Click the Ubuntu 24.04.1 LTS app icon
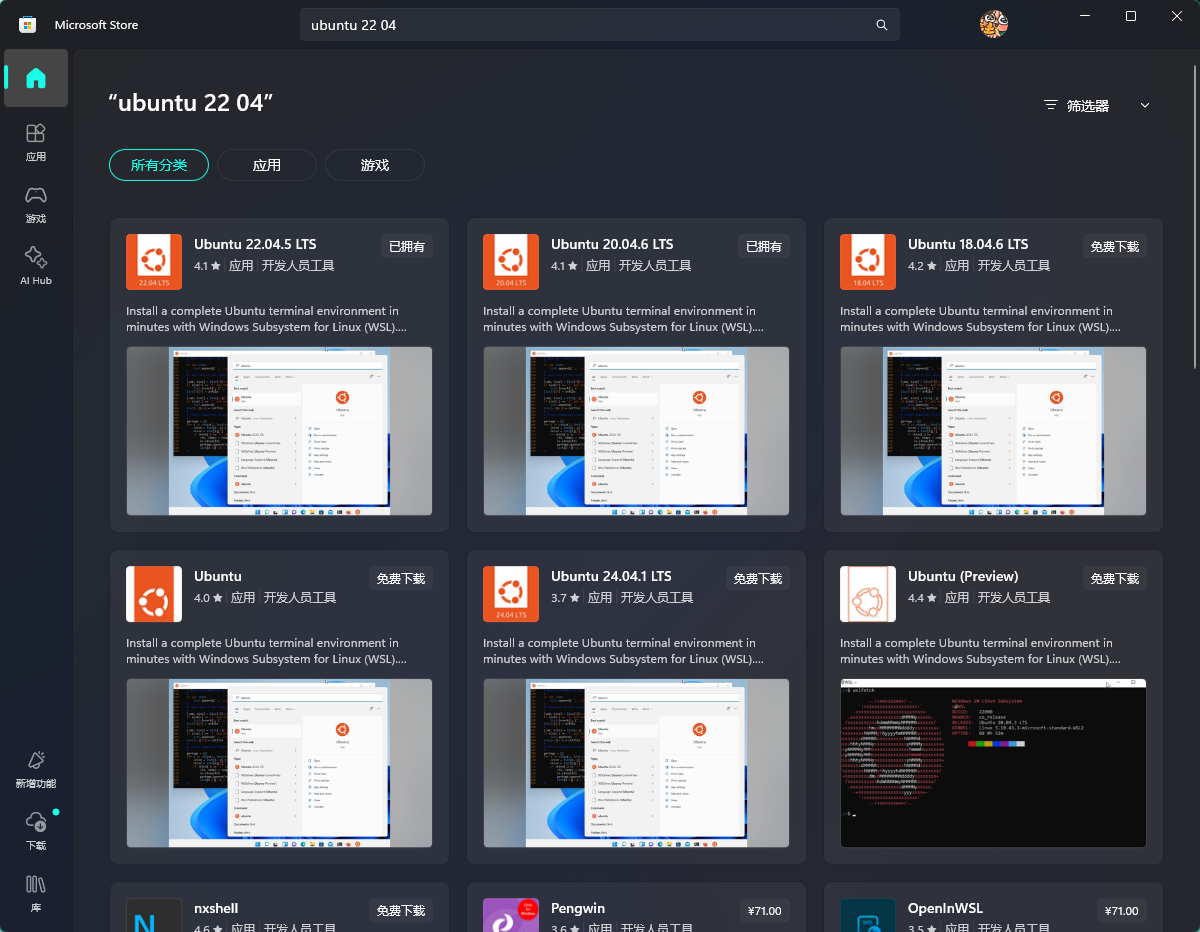Screen dimensions: 1200x932 coord(511,594)
